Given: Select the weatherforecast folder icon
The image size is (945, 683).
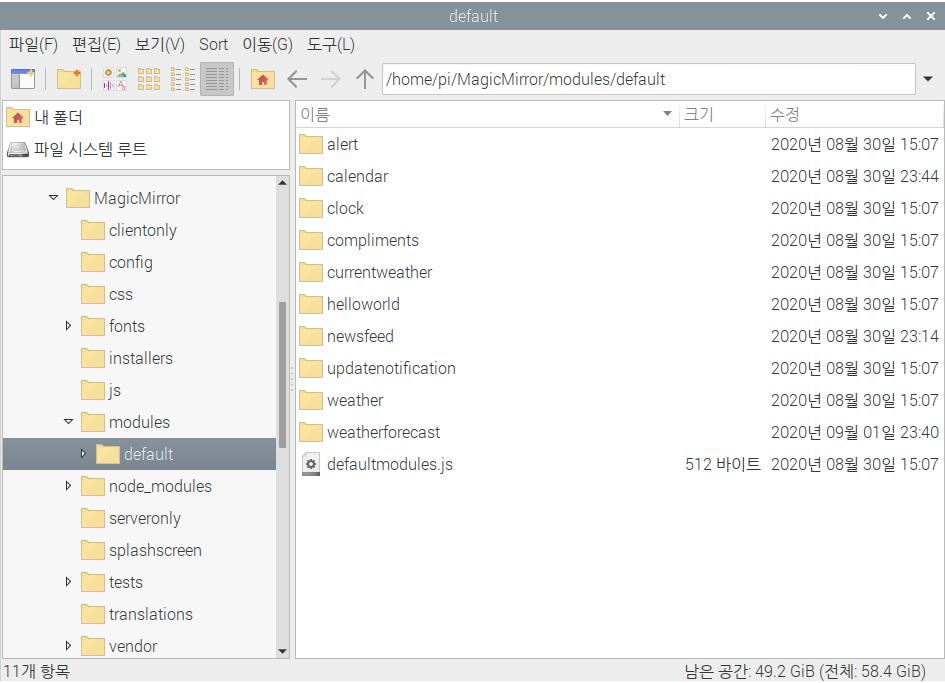Looking at the screenshot, I should [311, 432].
